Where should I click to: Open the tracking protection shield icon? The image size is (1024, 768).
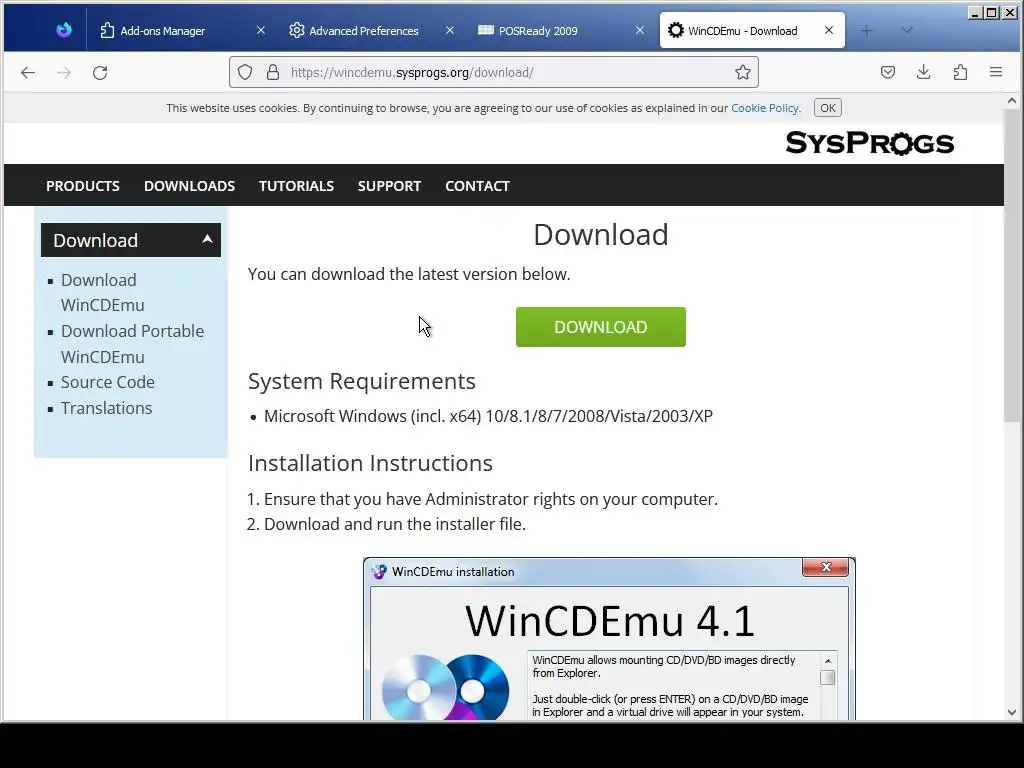(x=245, y=72)
